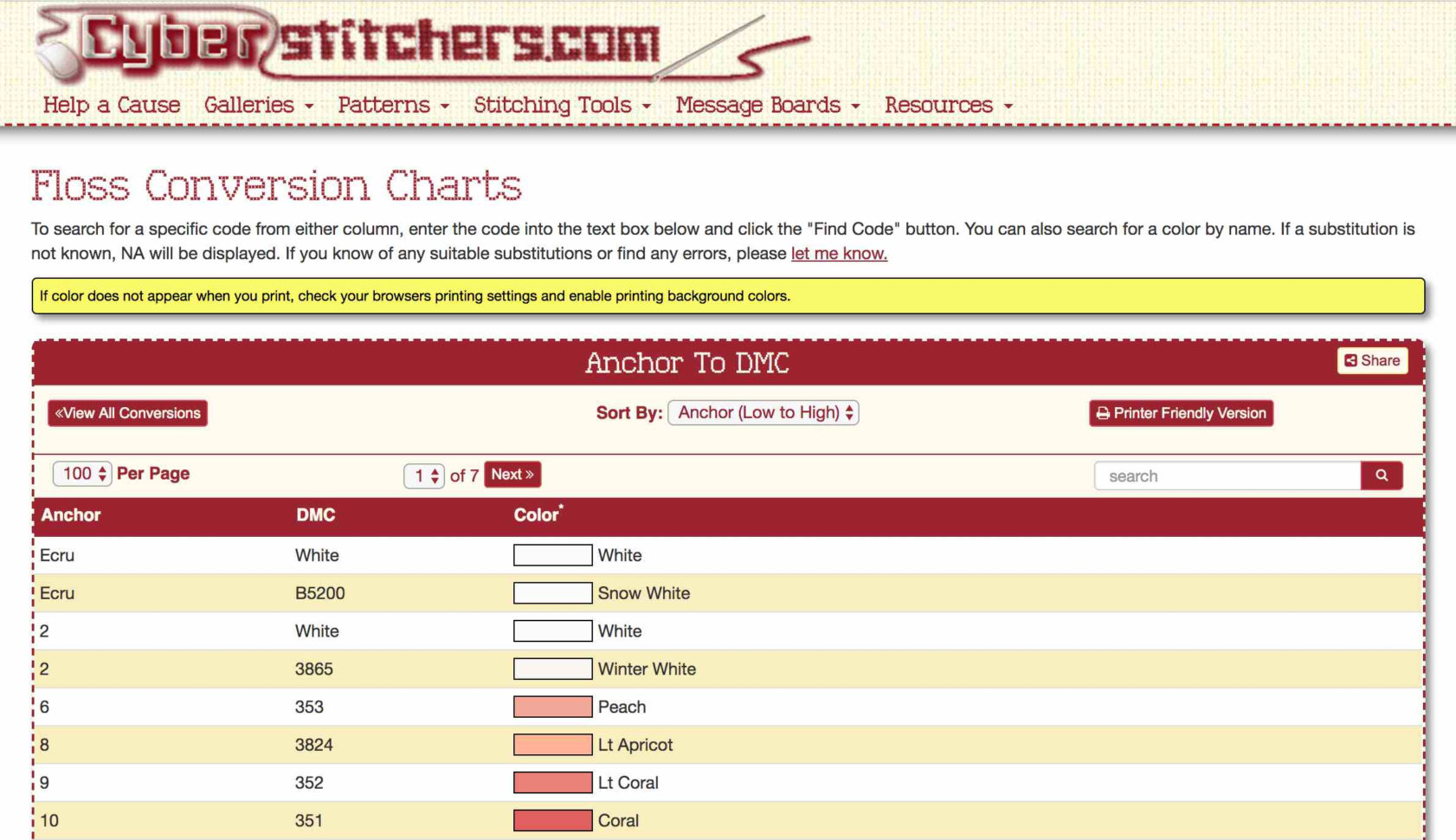Select DMC code 353
This screenshot has width=1456, height=840.
coord(309,707)
